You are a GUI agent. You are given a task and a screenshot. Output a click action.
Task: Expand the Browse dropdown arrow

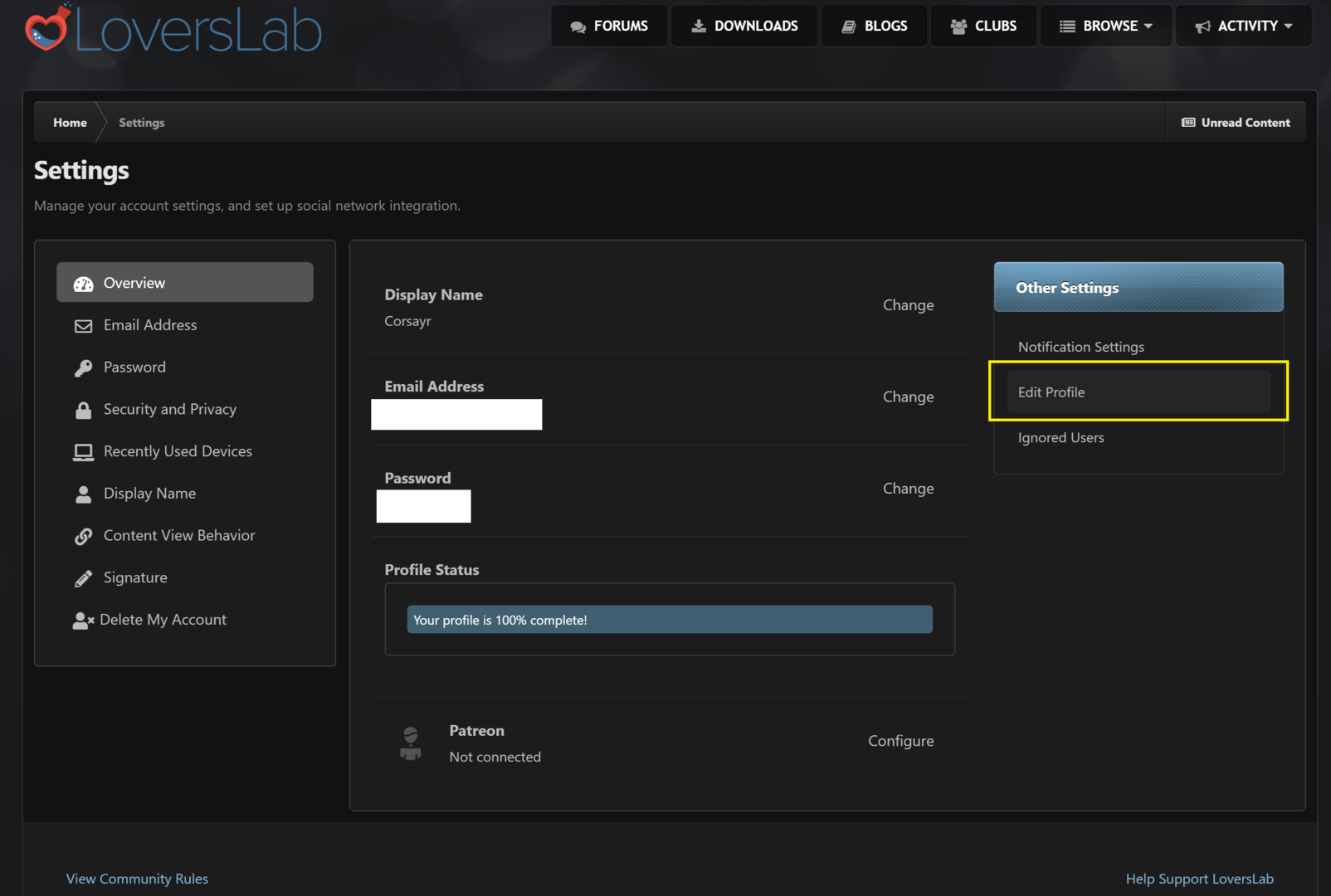click(1148, 27)
